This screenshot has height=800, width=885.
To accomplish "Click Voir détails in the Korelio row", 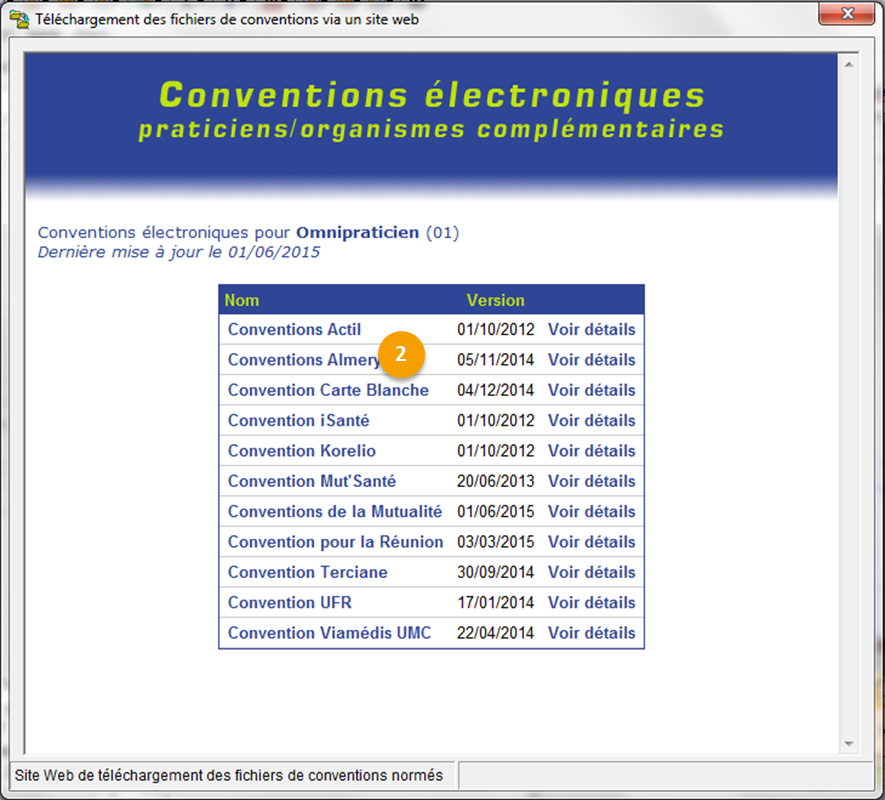I will (592, 451).
